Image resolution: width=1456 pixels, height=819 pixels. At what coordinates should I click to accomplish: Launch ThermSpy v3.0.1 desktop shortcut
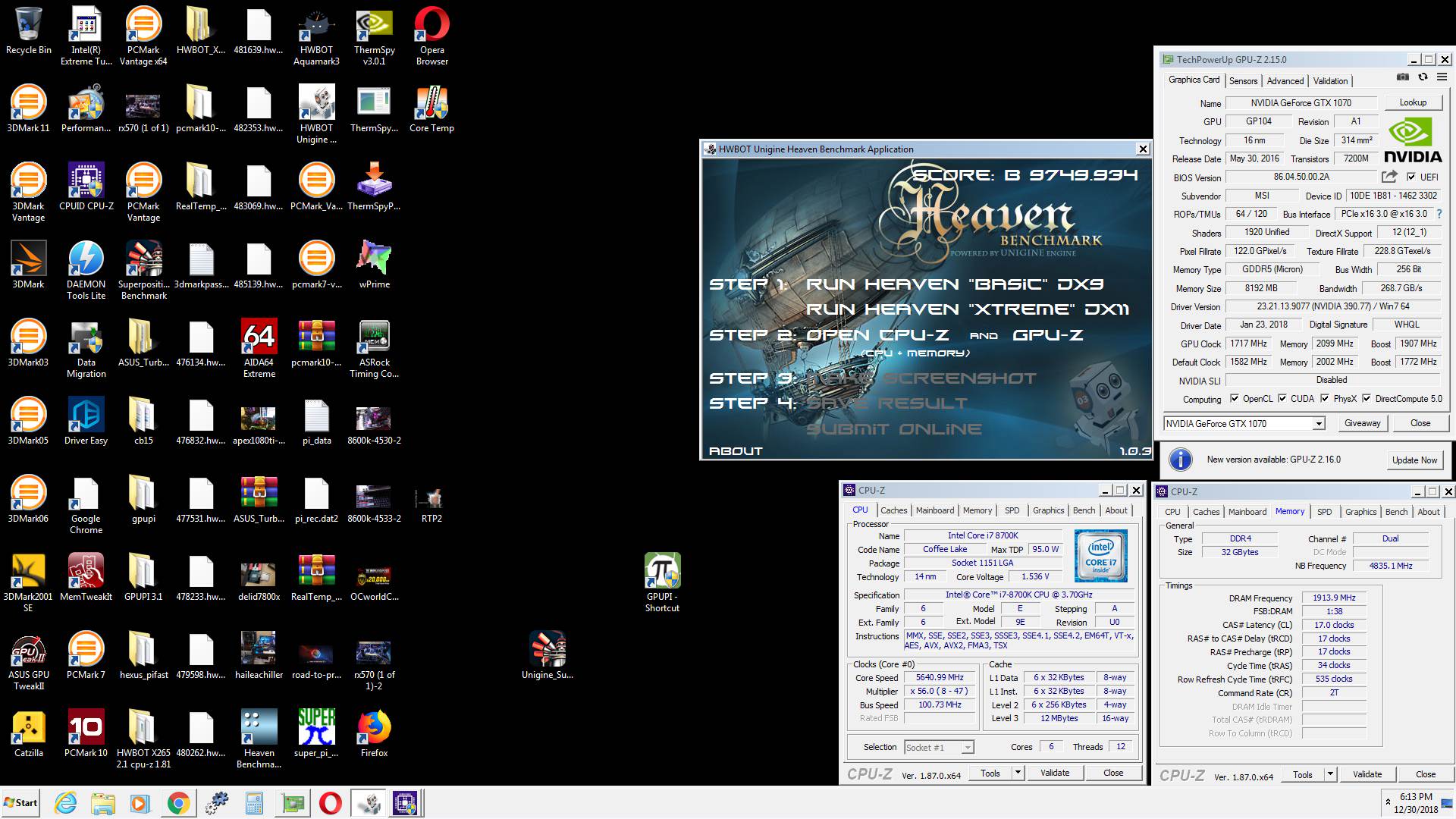coord(375,35)
